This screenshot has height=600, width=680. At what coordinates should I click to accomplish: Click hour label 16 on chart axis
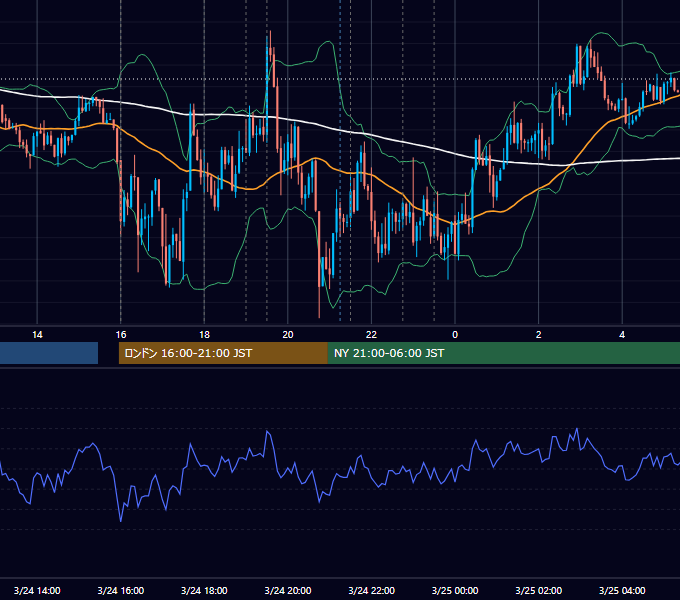121,335
